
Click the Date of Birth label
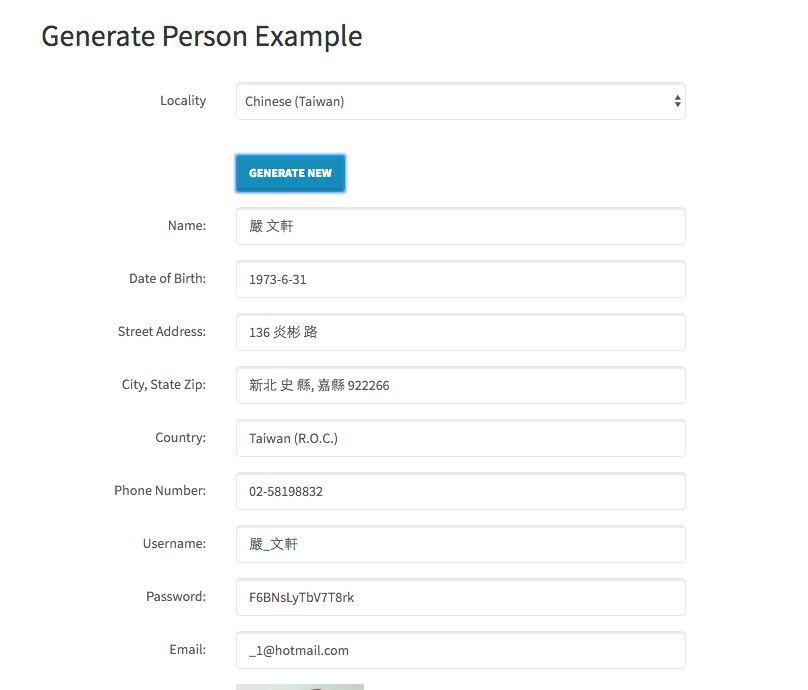click(x=167, y=278)
